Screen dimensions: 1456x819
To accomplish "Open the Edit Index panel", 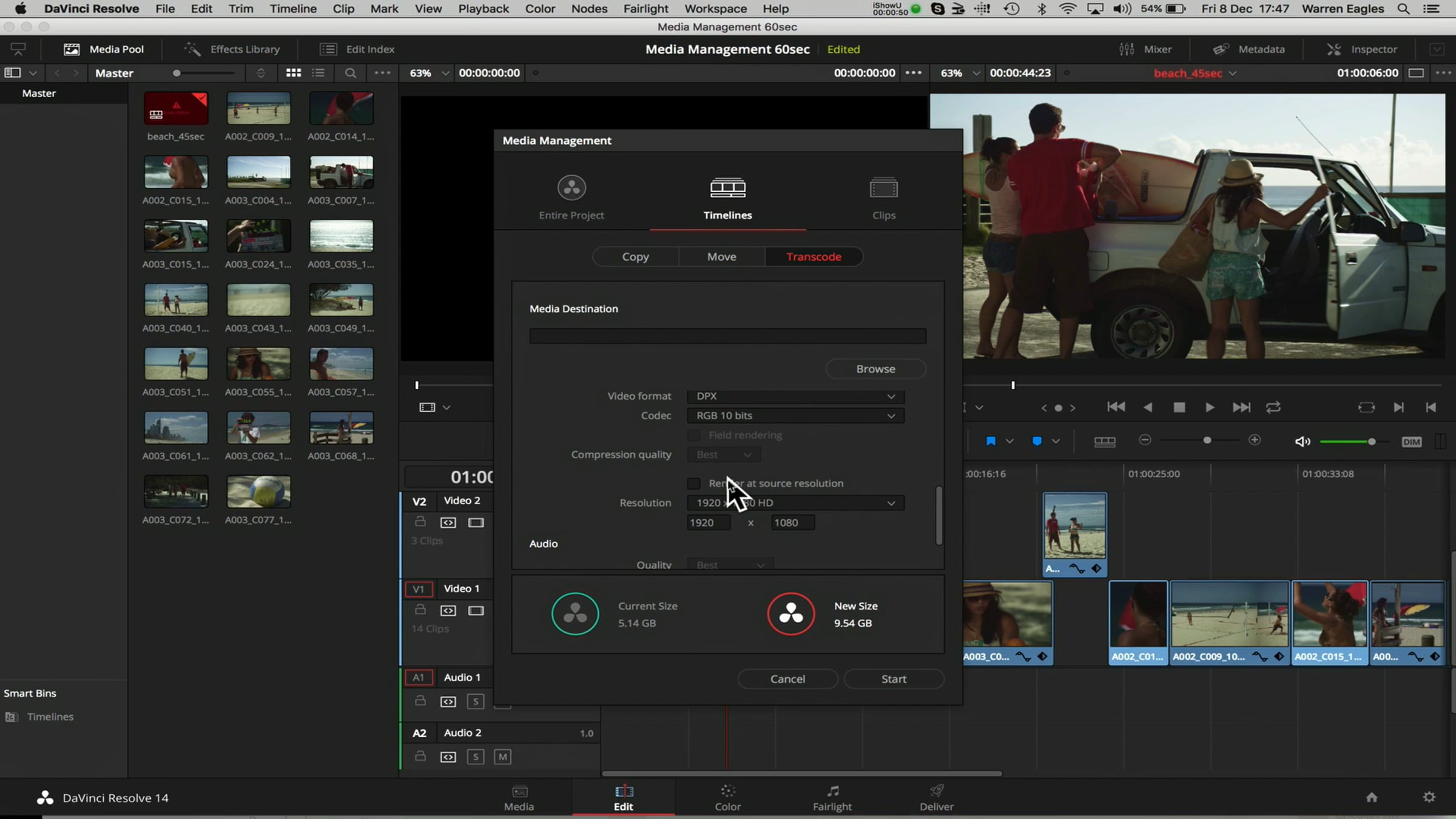I will (357, 49).
